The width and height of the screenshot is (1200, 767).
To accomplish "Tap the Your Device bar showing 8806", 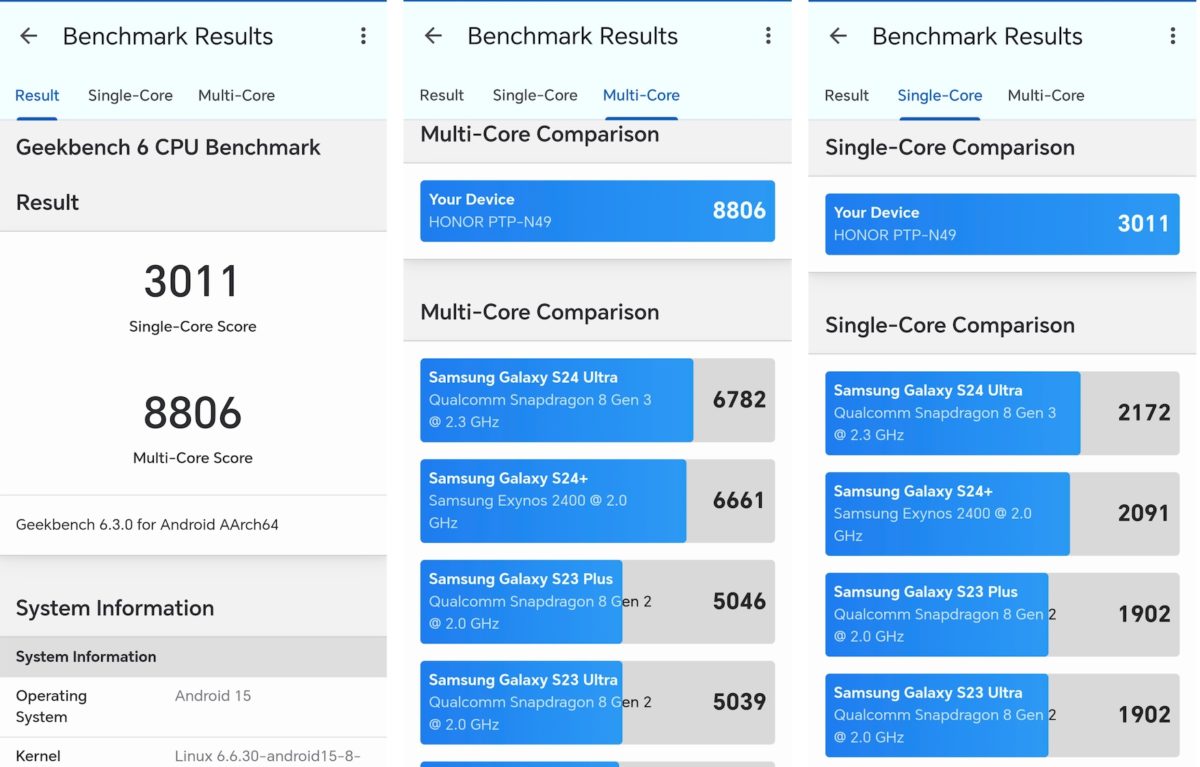I will click(597, 211).
